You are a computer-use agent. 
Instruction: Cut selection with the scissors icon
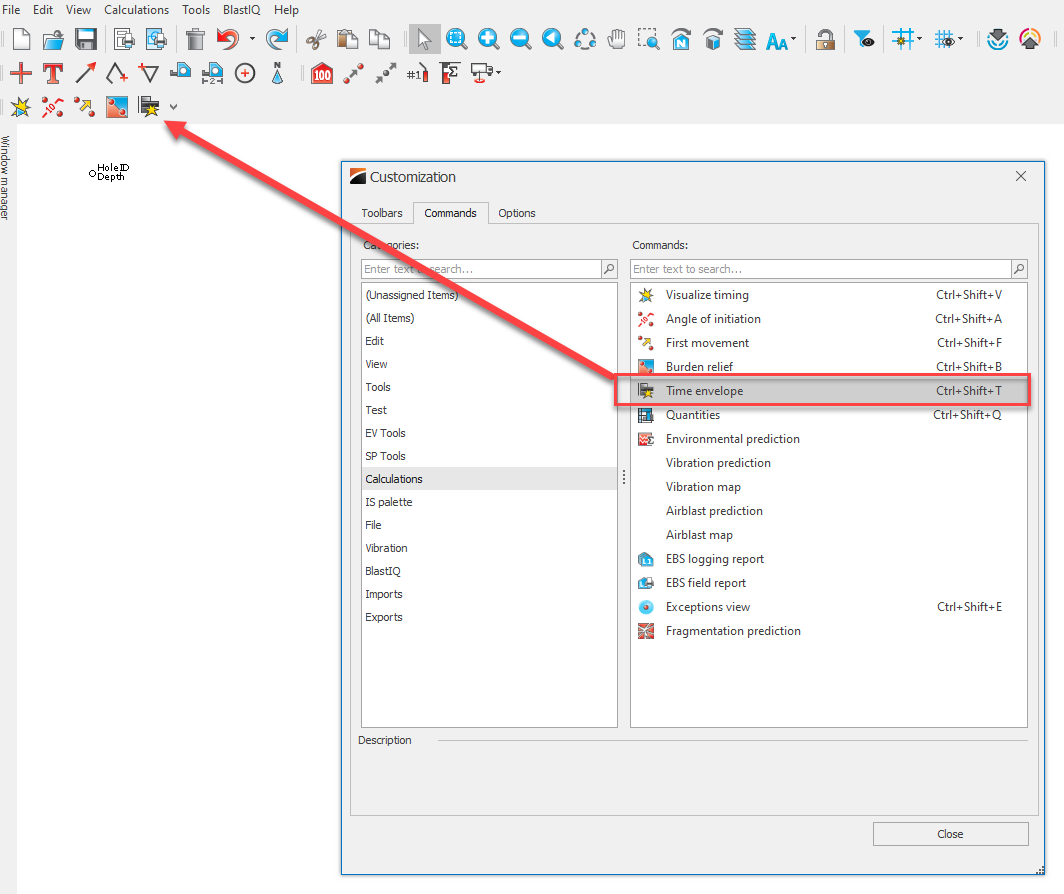coord(316,39)
